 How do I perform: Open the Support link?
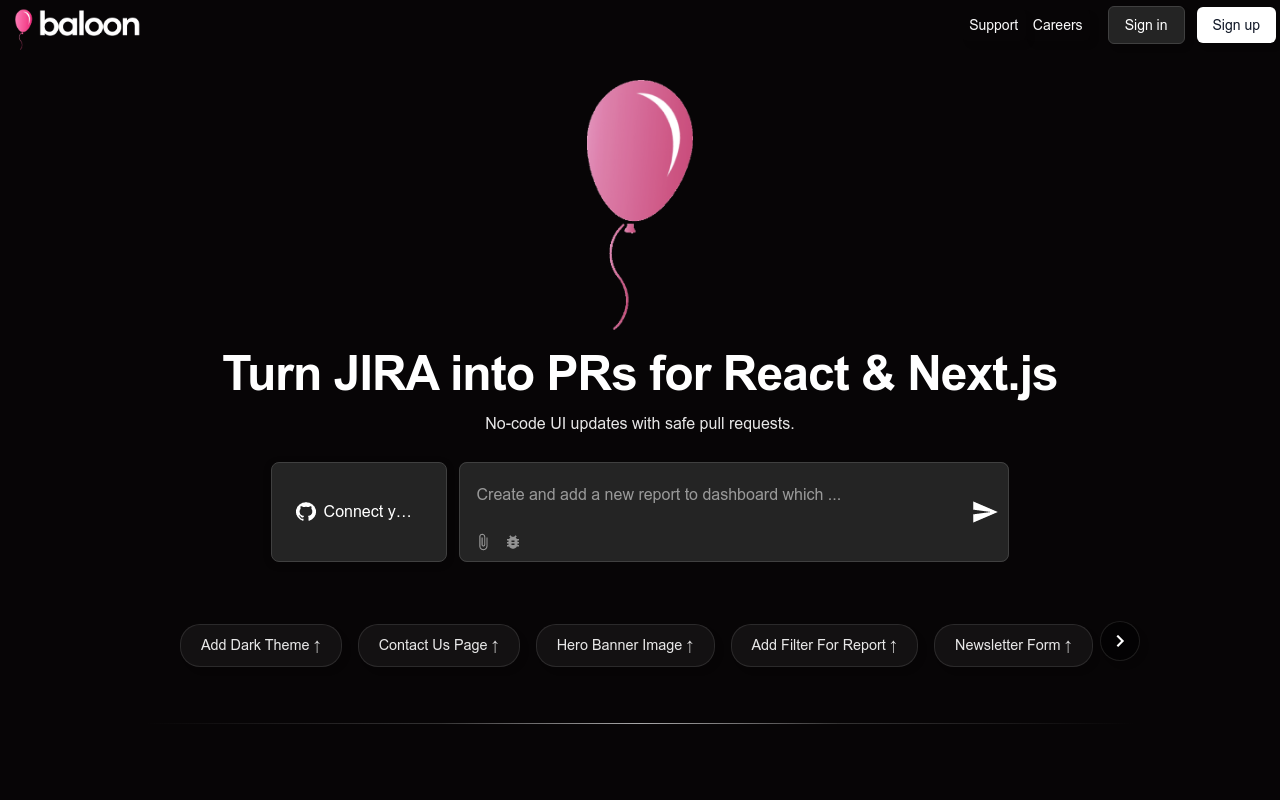[x=993, y=25]
